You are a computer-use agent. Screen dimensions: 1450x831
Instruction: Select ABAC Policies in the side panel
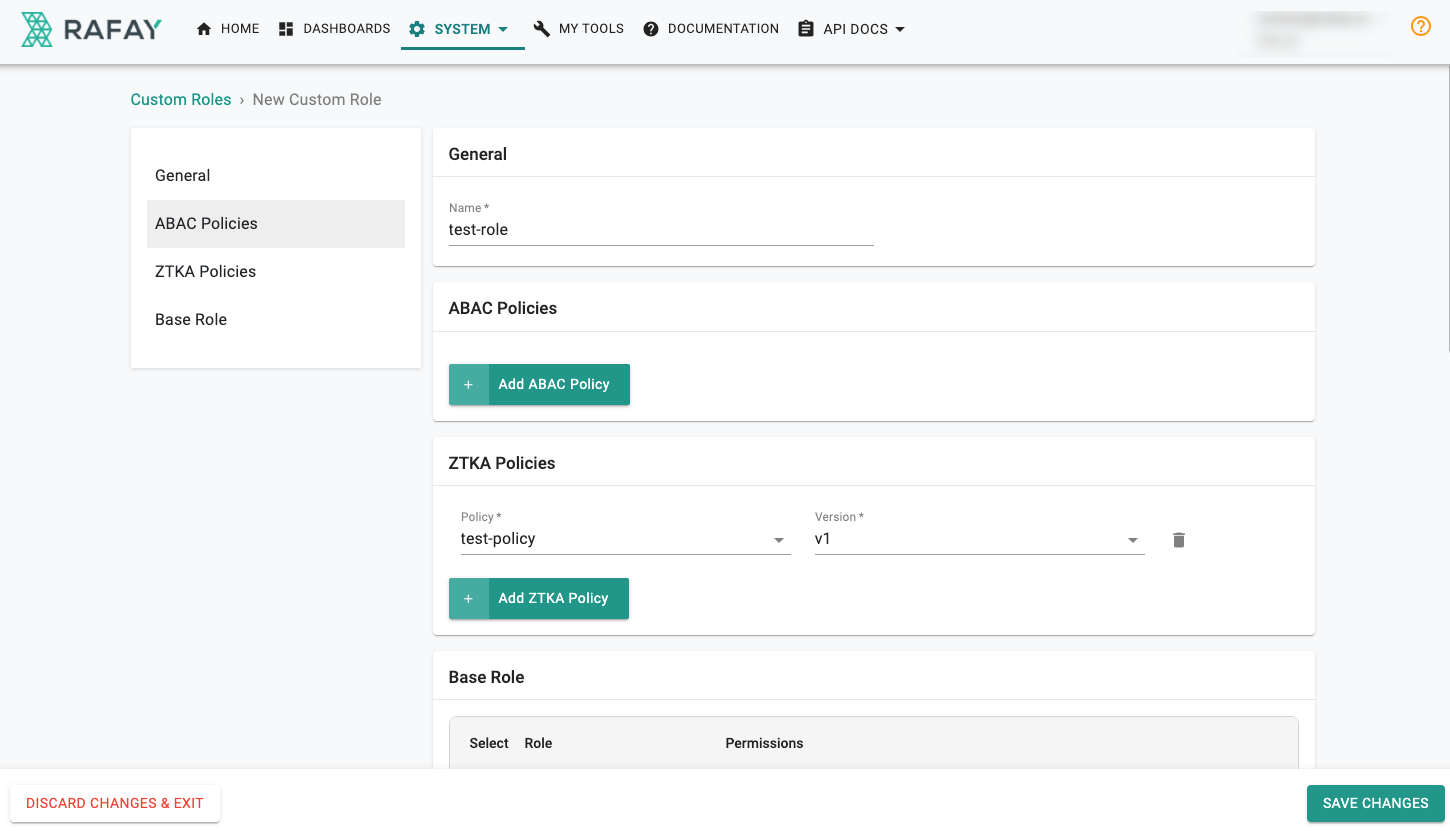276,224
